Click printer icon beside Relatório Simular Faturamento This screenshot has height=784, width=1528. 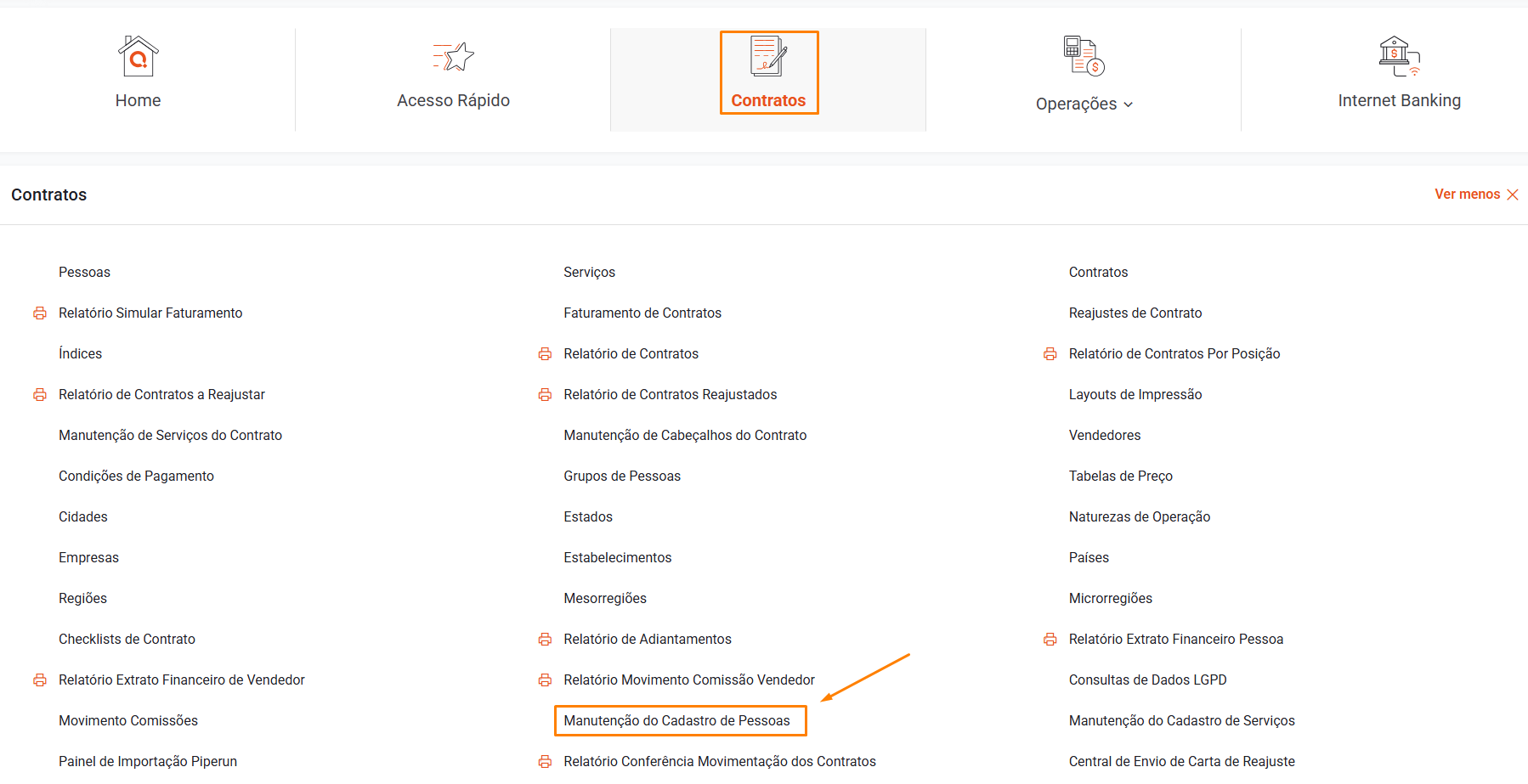[x=40, y=313]
